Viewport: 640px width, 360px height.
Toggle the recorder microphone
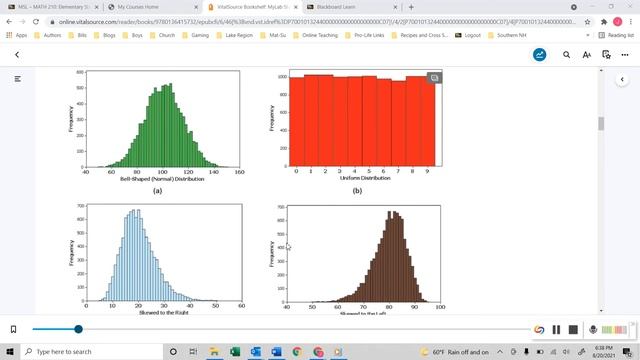[x=593, y=329]
